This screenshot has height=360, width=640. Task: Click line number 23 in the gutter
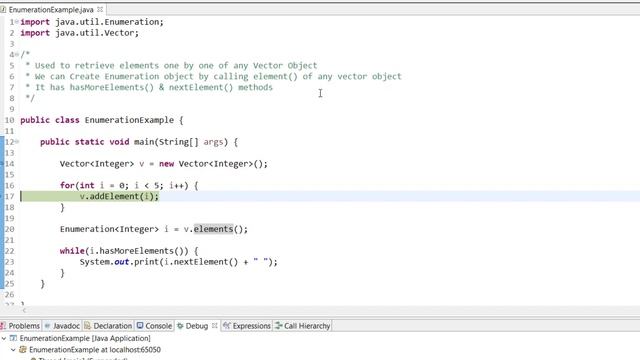click(9, 262)
